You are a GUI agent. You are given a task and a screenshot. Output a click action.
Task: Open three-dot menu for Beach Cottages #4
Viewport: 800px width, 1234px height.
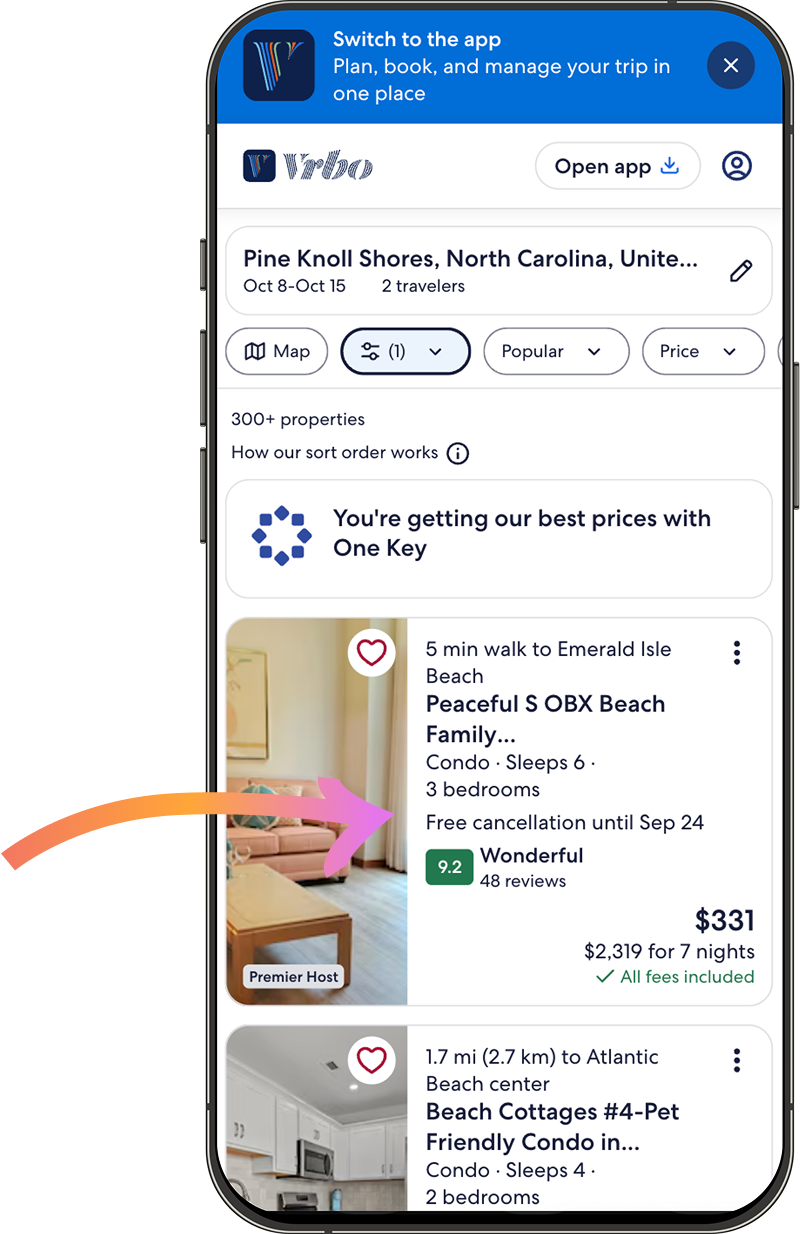[737, 1061]
